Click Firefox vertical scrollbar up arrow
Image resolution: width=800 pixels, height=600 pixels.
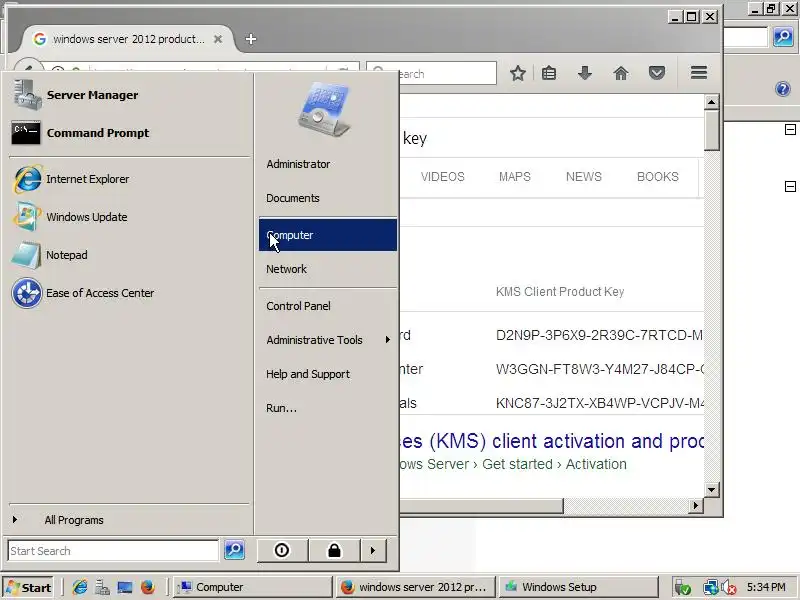click(x=712, y=102)
